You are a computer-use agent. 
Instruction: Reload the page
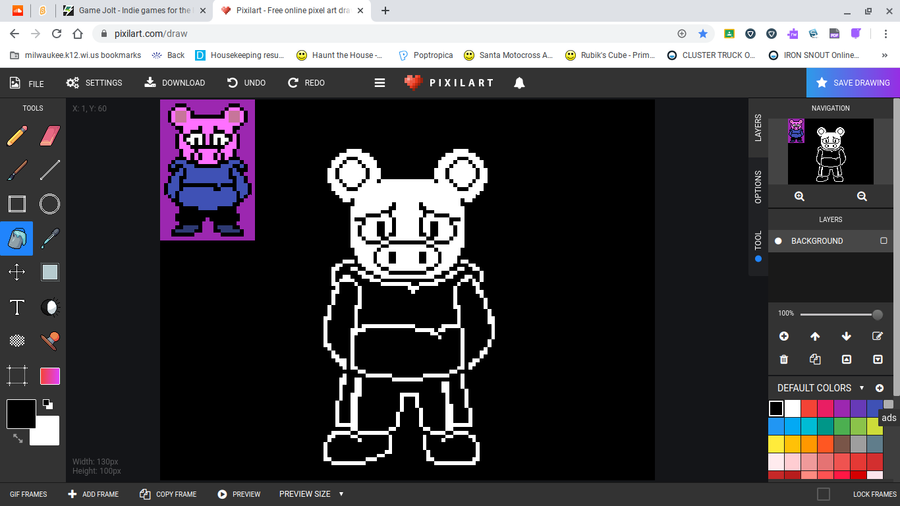[56, 34]
